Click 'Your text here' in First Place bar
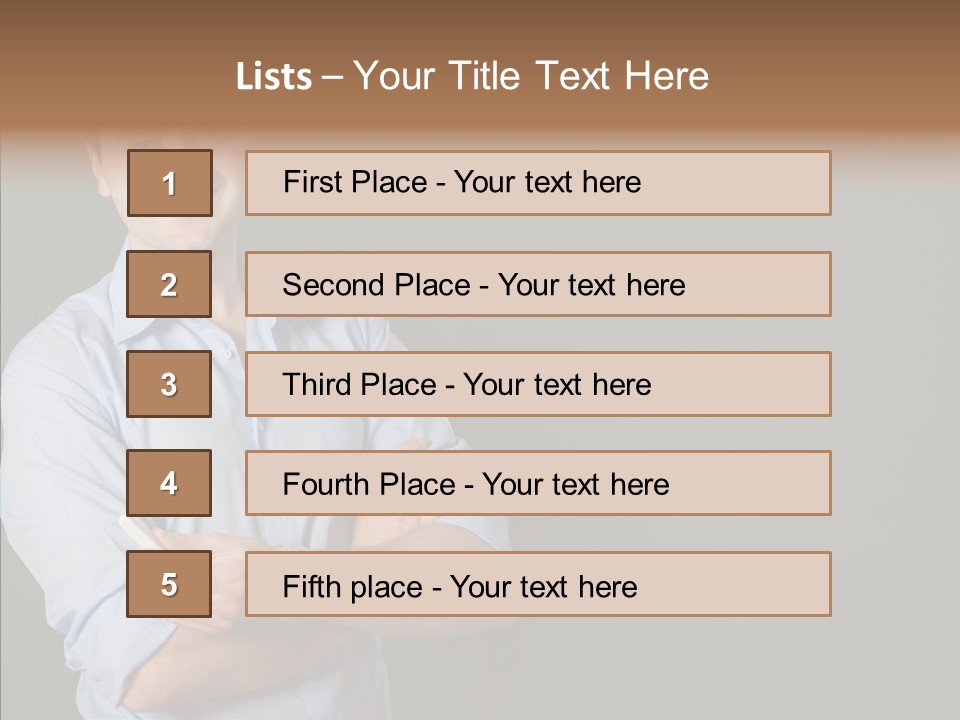The height and width of the screenshot is (720, 960). coord(547,182)
